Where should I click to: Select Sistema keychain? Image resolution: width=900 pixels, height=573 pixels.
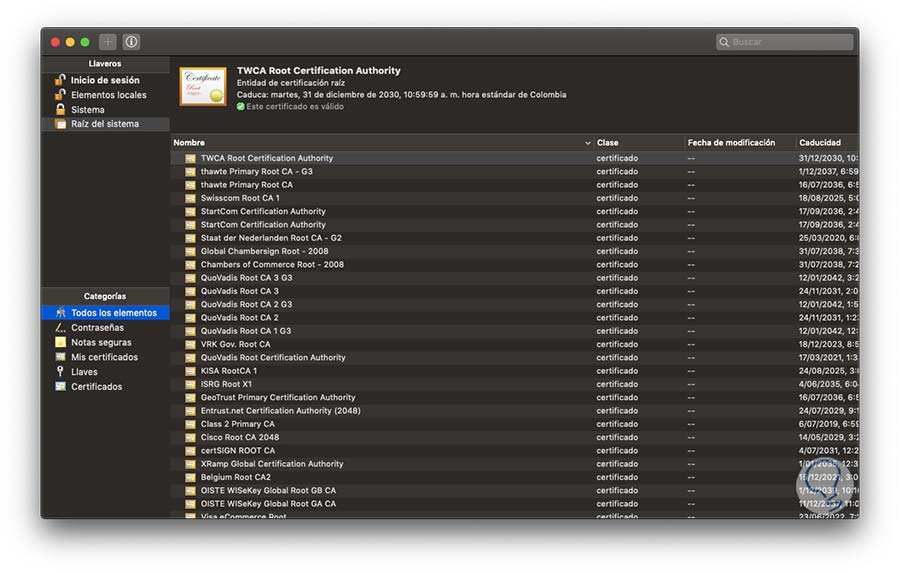click(88, 110)
